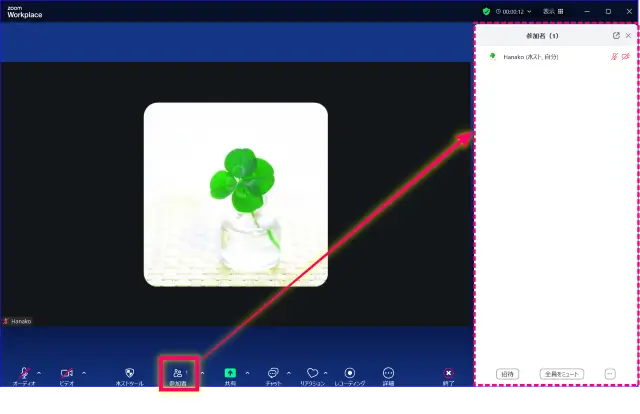
Task: Click the Invite (招待) button
Action: tap(508, 374)
